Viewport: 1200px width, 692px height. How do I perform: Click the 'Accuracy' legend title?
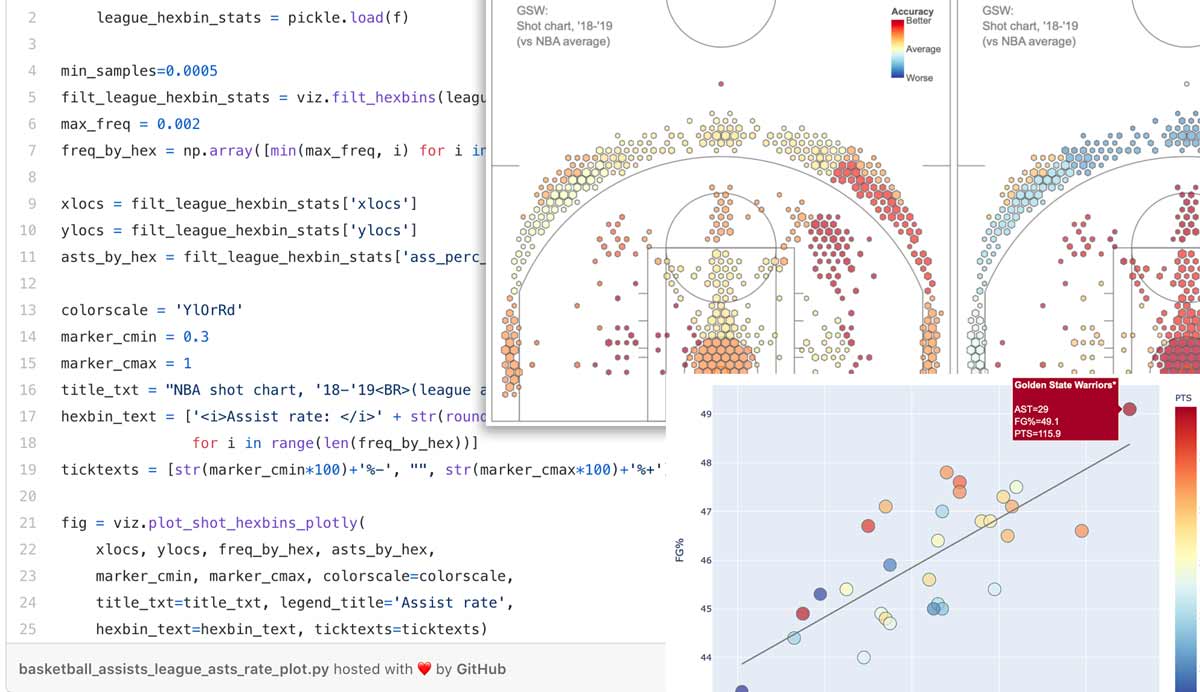click(912, 11)
